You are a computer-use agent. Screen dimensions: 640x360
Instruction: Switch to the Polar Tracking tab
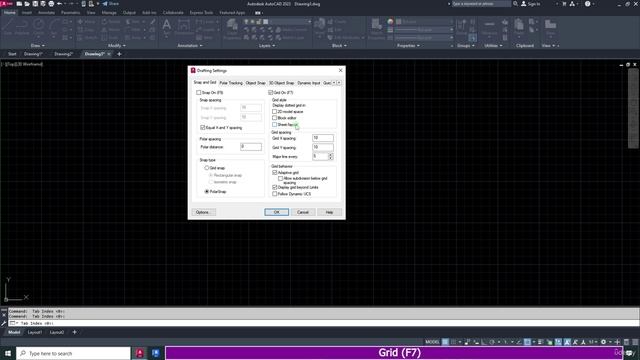(x=231, y=83)
